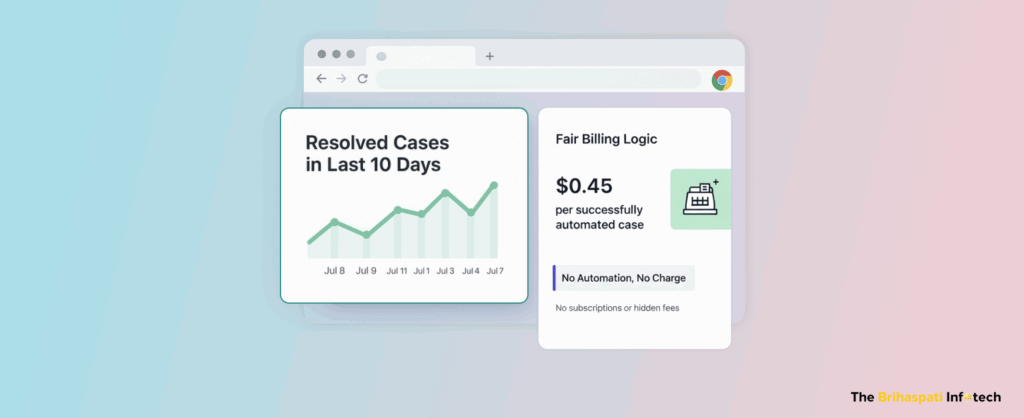Image resolution: width=1024 pixels, height=418 pixels.
Task: Click the browser back arrow
Action: coord(321,78)
